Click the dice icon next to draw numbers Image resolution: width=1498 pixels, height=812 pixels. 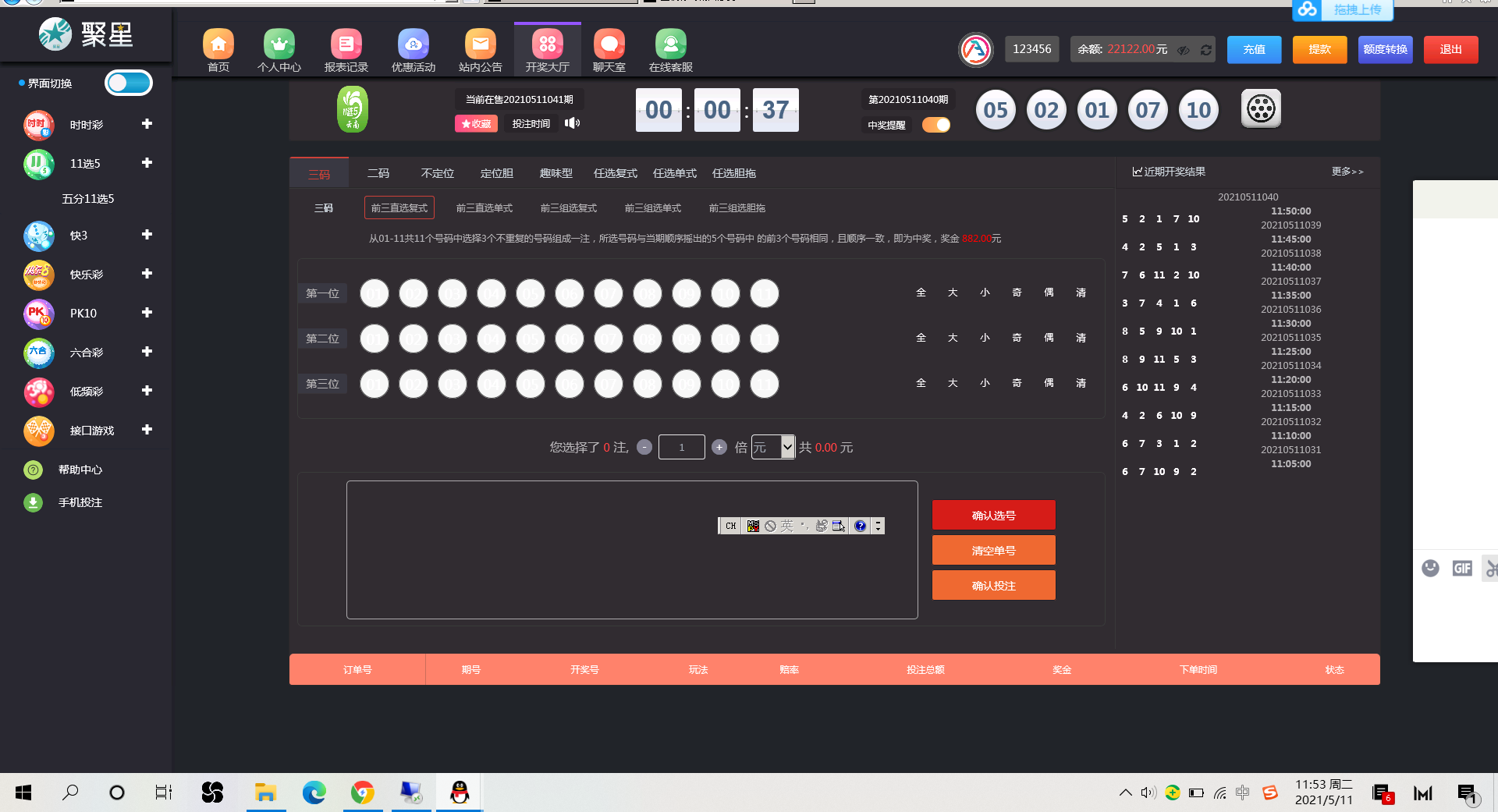click(1261, 108)
